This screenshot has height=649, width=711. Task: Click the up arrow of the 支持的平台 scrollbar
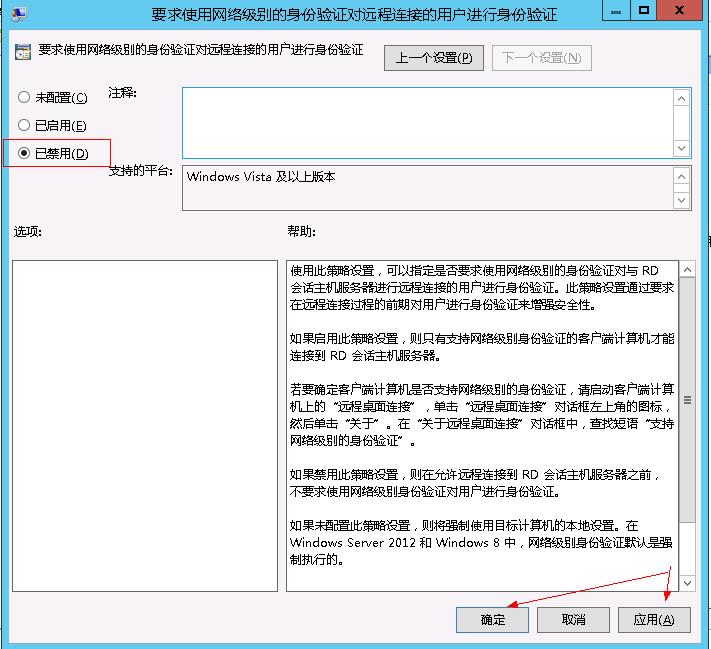pyautogui.click(x=682, y=176)
